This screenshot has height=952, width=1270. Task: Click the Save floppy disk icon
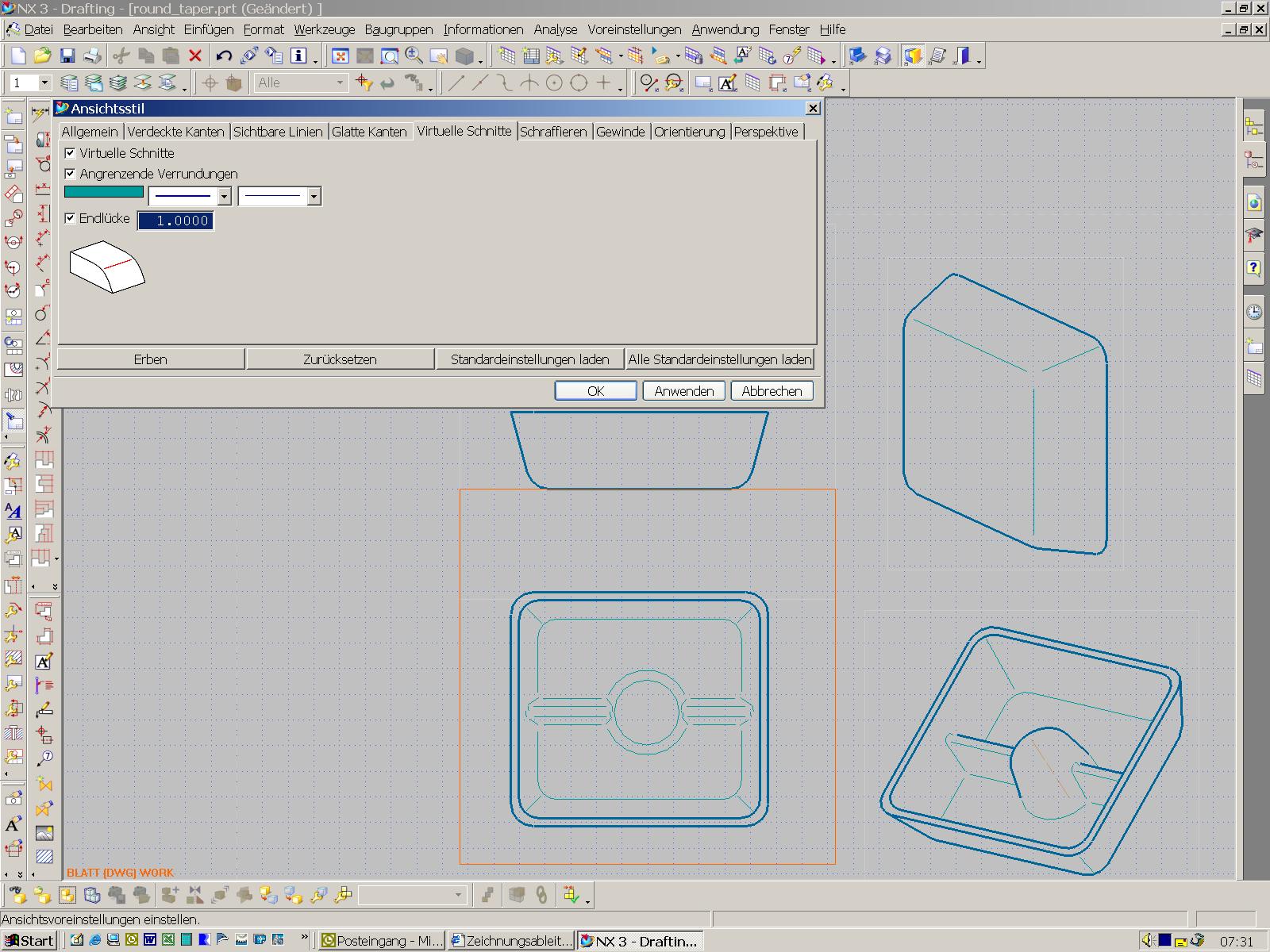pos(67,56)
